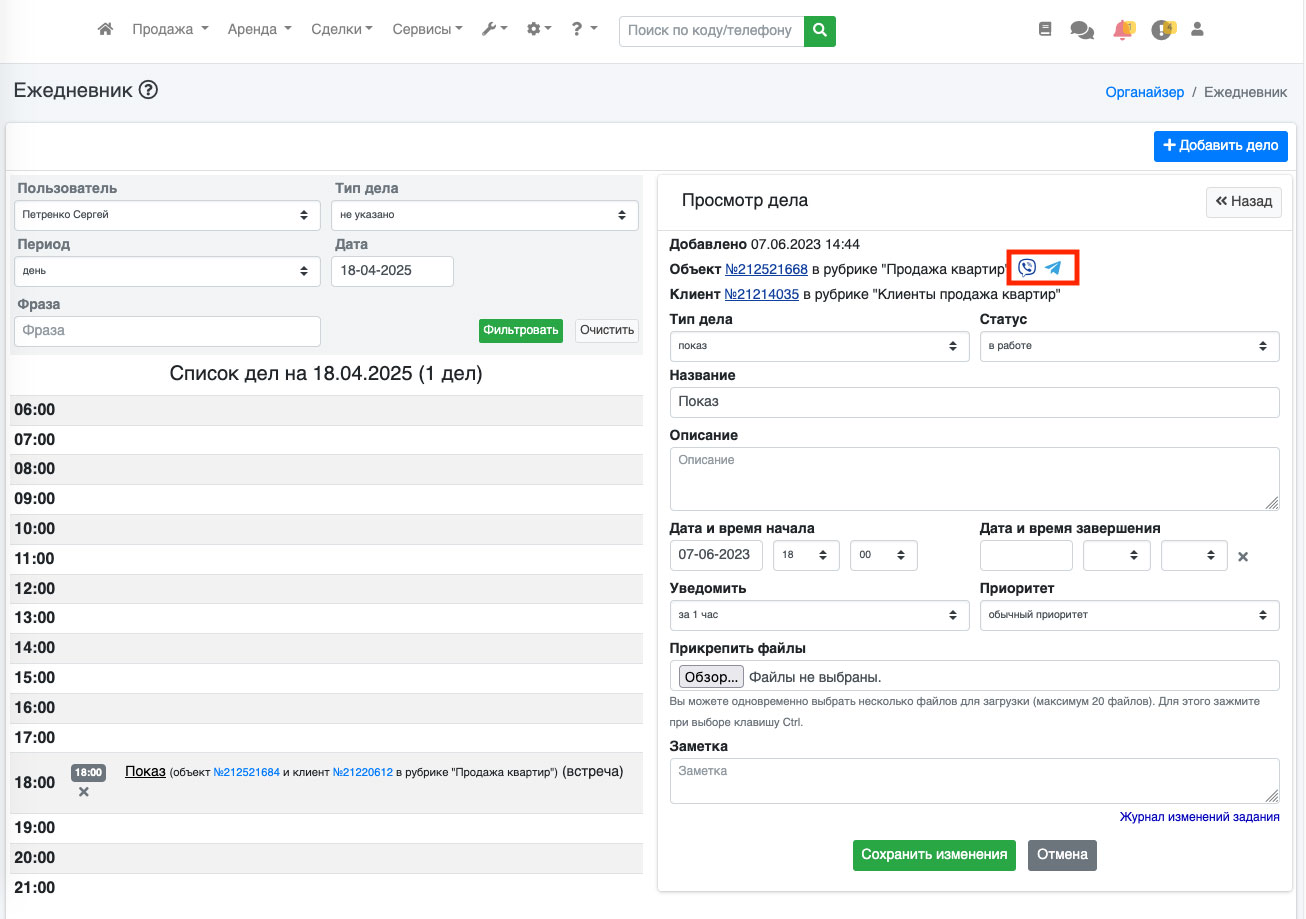Clear end date with the x icon

1243,557
